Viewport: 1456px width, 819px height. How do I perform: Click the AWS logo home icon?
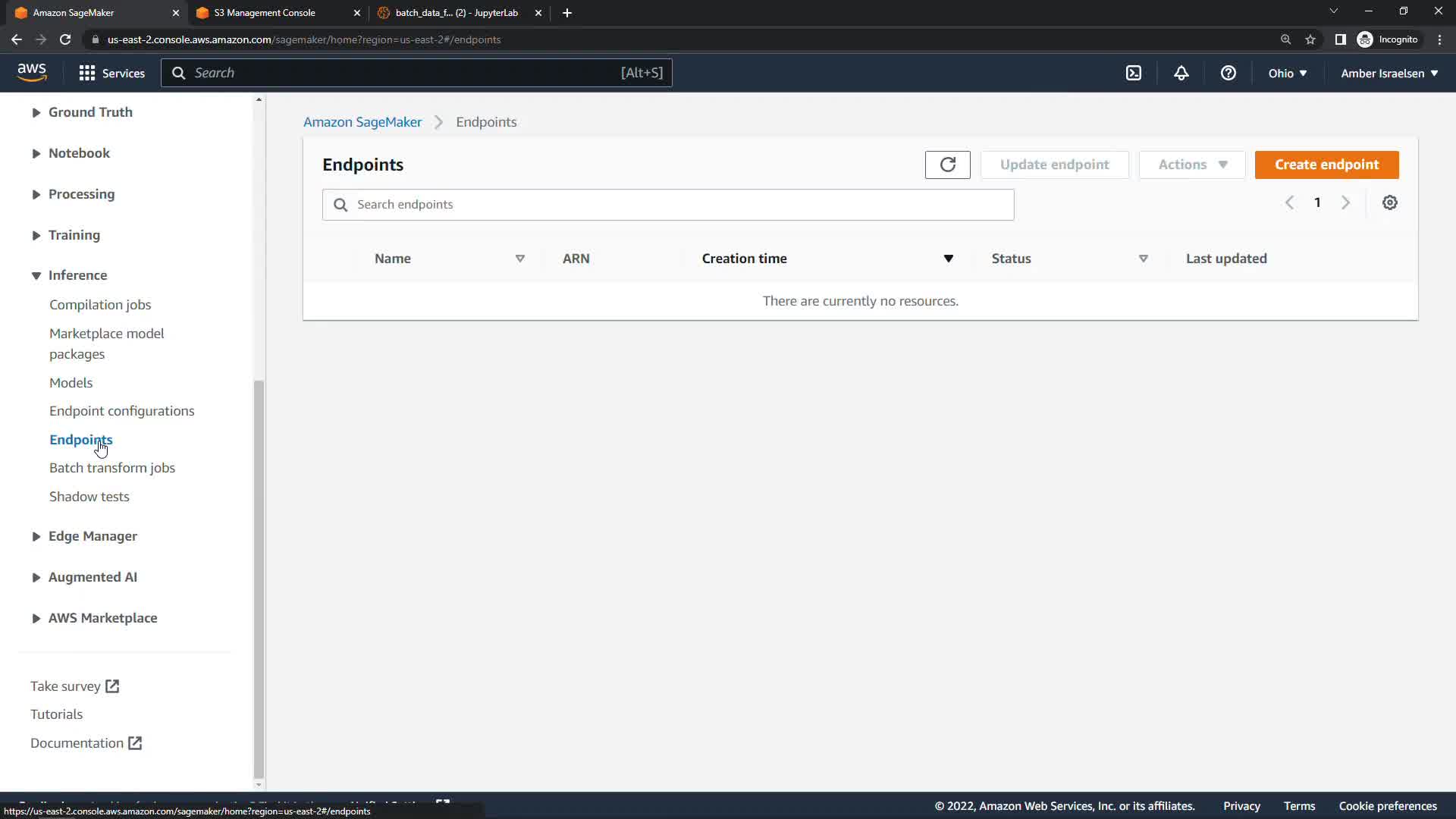pyautogui.click(x=32, y=72)
